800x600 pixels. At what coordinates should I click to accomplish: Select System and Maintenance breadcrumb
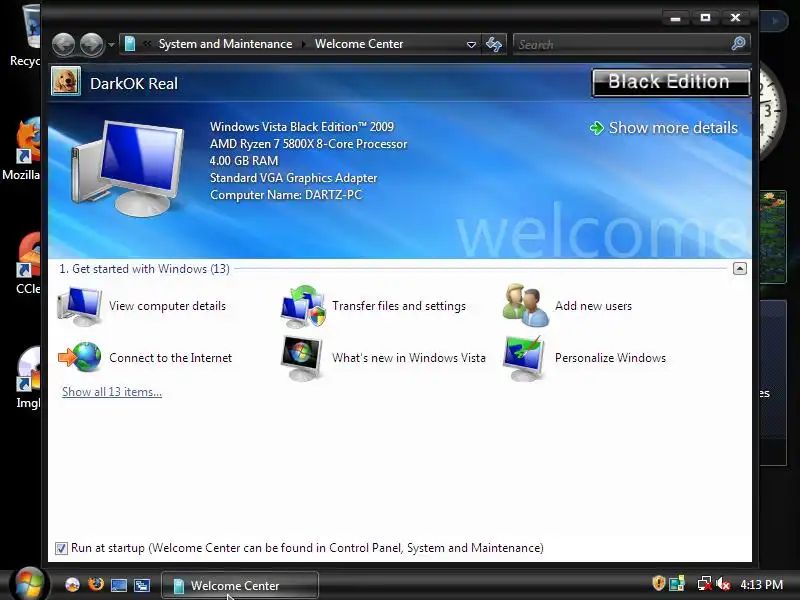pos(226,44)
